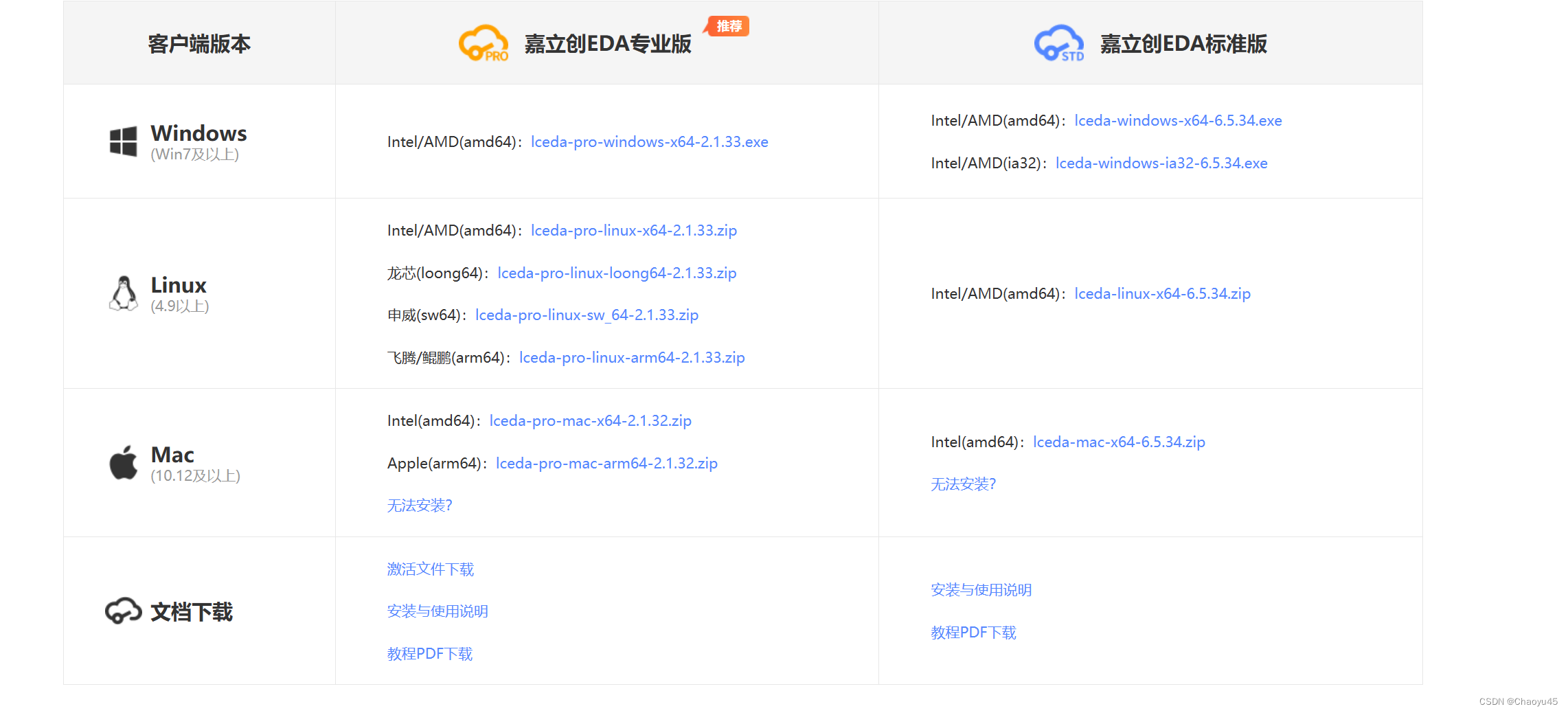The height and width of the screenshot is (713, 1568).
Task: Click the Windows logo icon
Action: (124, 142)
